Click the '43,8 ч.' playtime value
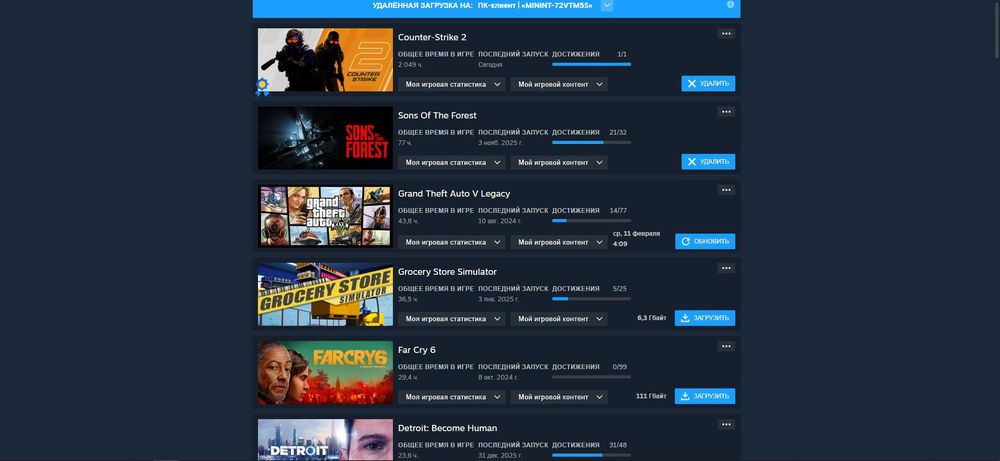 (x=408, y=221)
